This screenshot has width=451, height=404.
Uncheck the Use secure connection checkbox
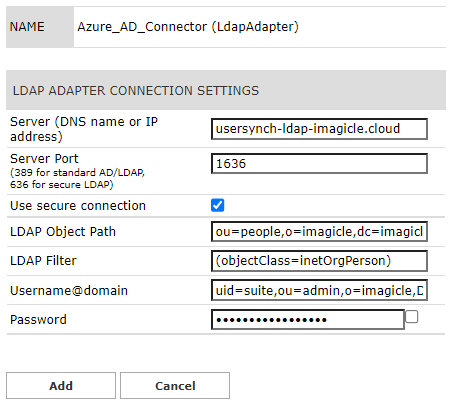click(218, 205)
